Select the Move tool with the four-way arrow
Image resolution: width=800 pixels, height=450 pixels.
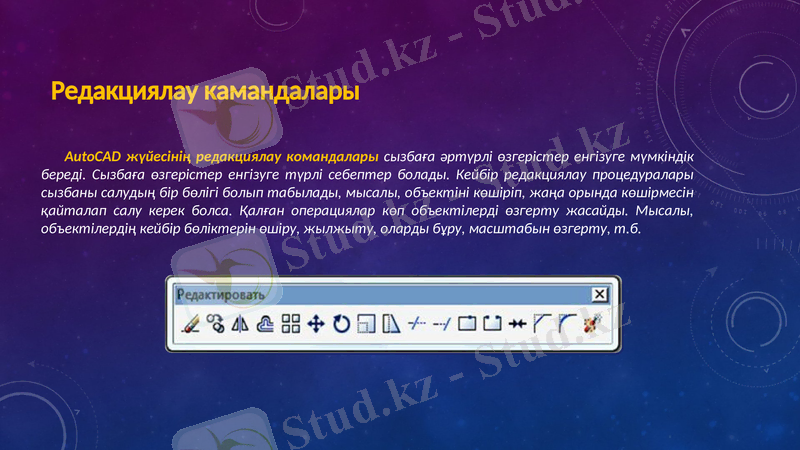pyautogui.click(x=316, y=323)
